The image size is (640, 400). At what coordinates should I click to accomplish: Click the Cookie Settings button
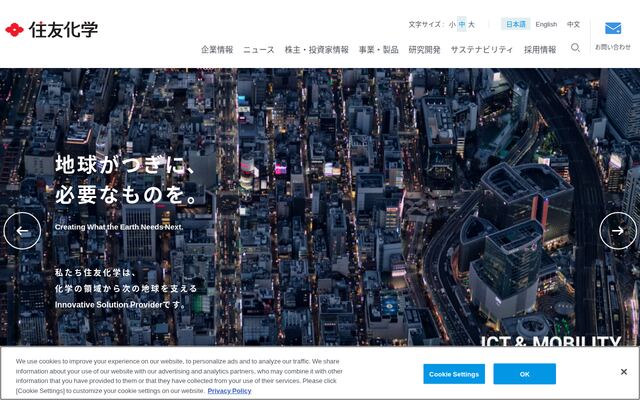(454, 374)
